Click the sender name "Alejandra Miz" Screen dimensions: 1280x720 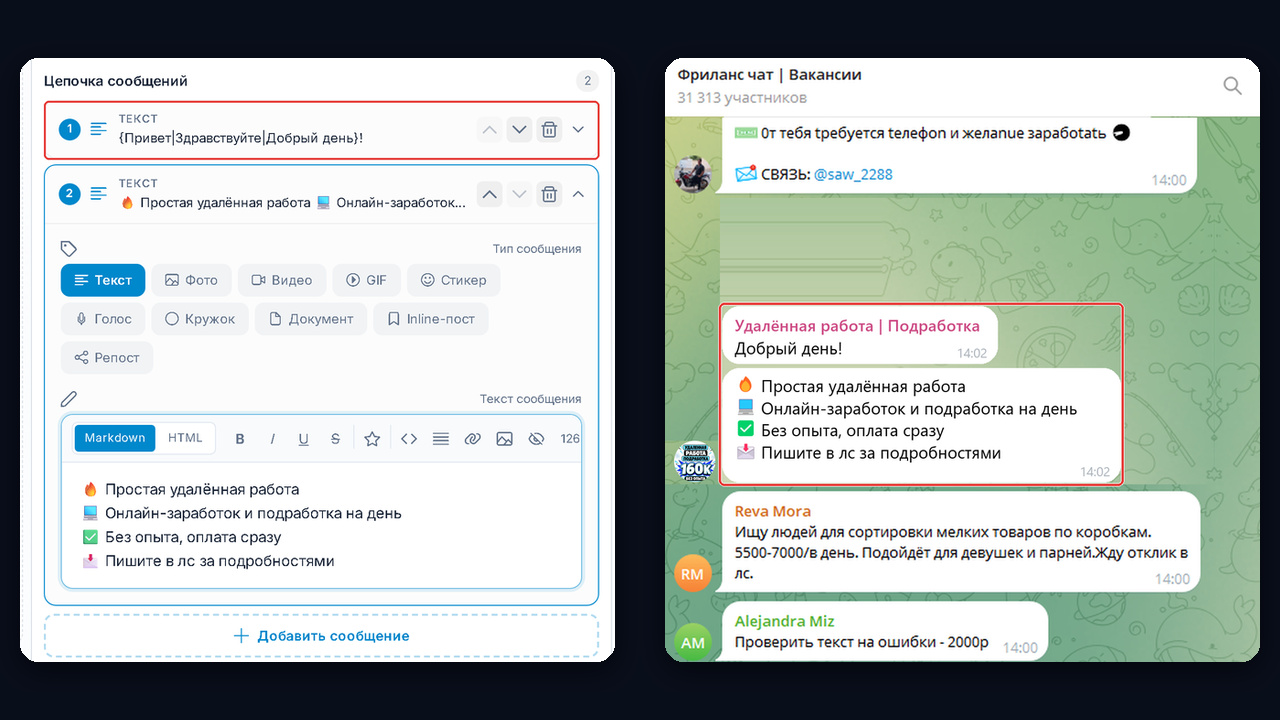click(784, 621)
